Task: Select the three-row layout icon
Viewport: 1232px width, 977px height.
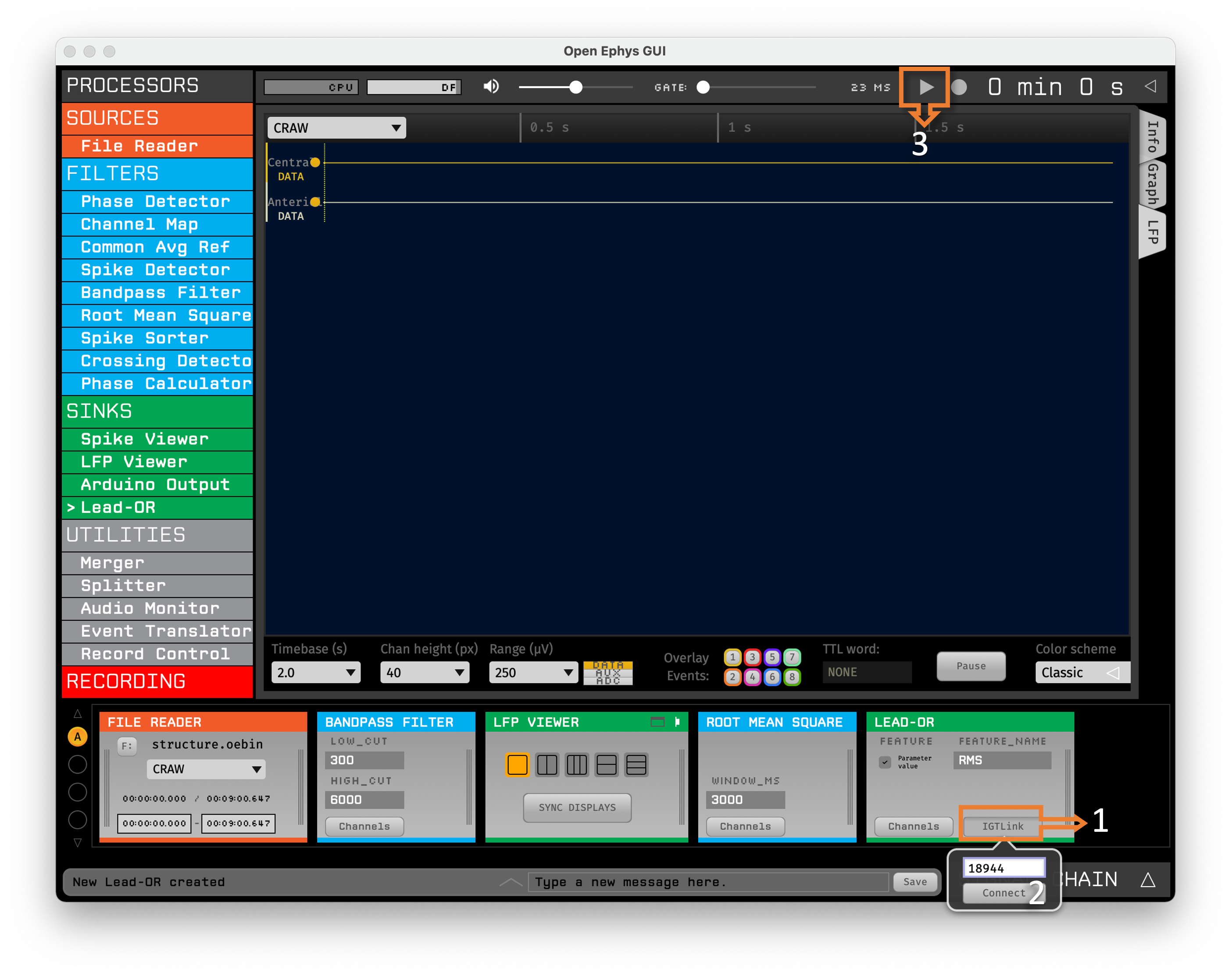Action: 636,764
